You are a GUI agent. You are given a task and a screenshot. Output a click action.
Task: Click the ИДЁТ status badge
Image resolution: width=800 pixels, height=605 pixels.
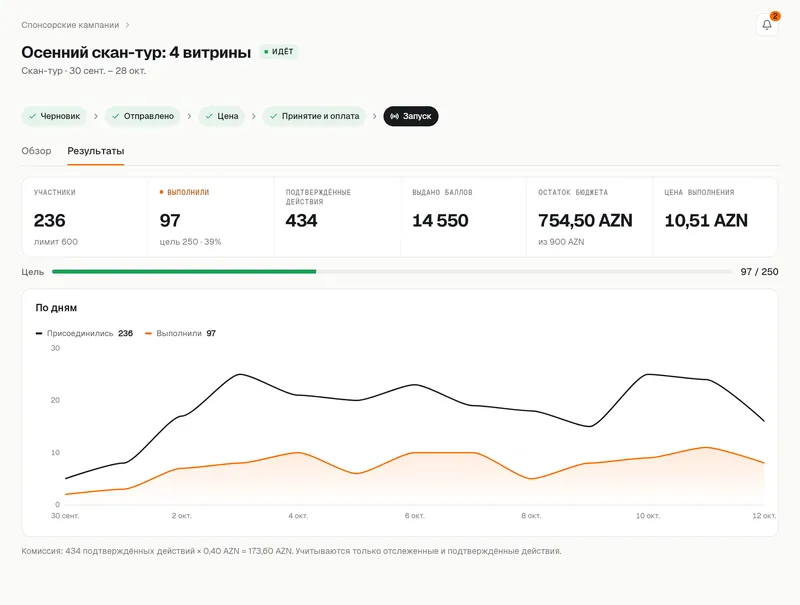pos(279,52)
